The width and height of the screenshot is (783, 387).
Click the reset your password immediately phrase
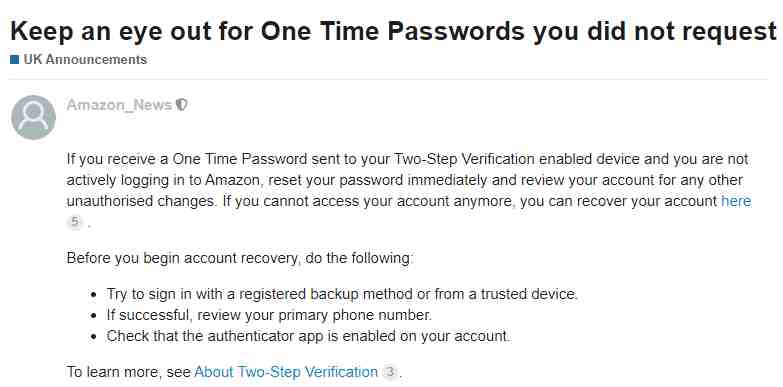click(377, 180)
